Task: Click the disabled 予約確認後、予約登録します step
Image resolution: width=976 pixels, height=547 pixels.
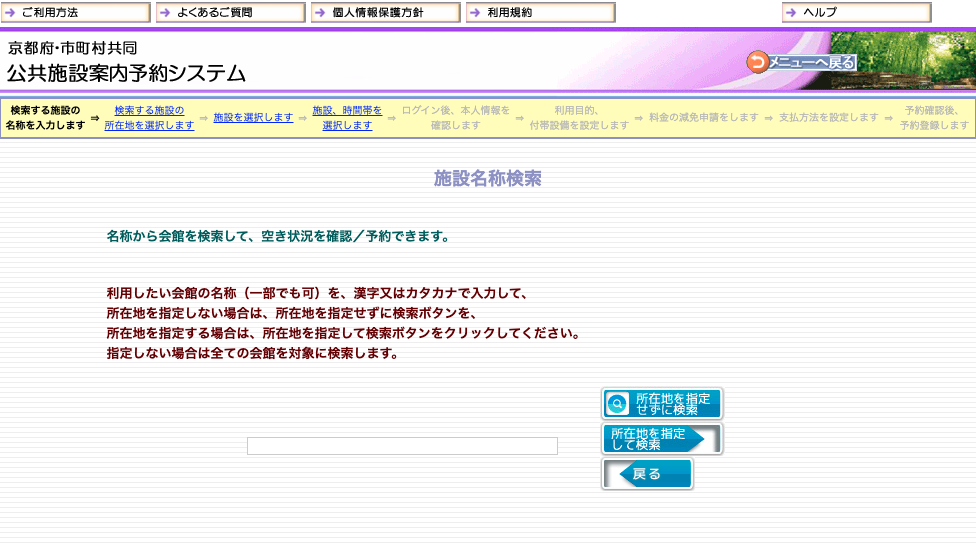Action: click(934, 118)
